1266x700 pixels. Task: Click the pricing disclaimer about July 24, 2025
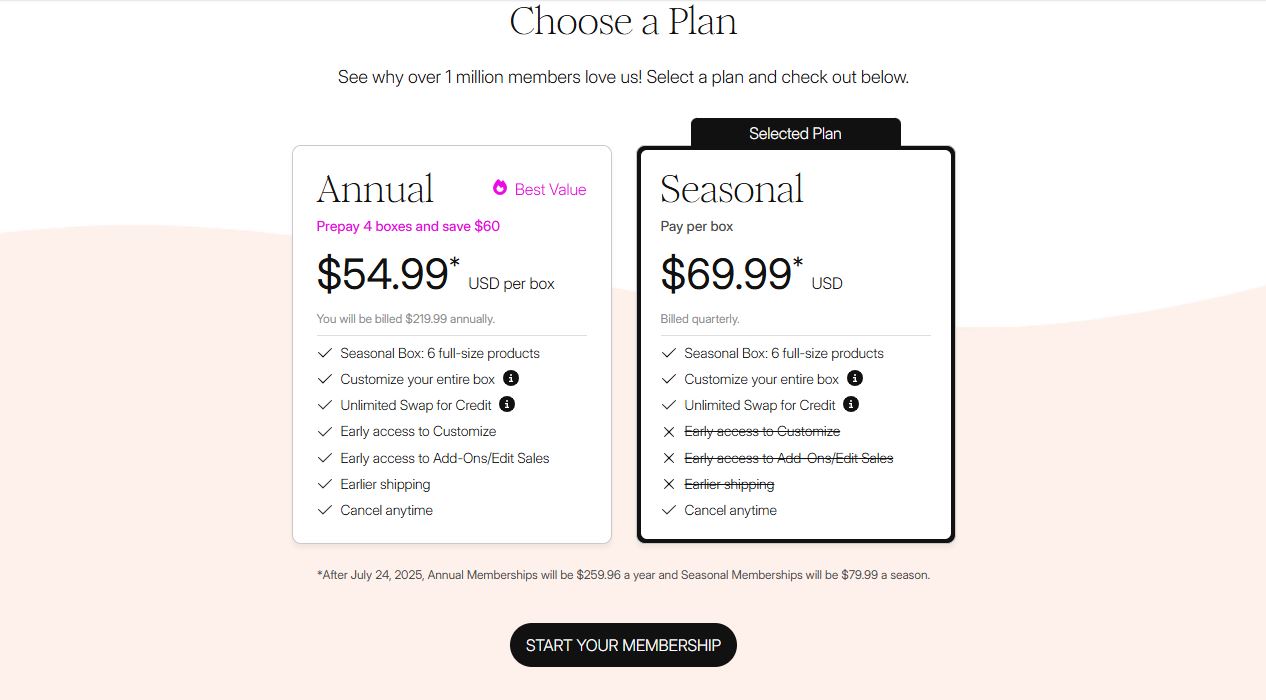(x=622, y=575)
